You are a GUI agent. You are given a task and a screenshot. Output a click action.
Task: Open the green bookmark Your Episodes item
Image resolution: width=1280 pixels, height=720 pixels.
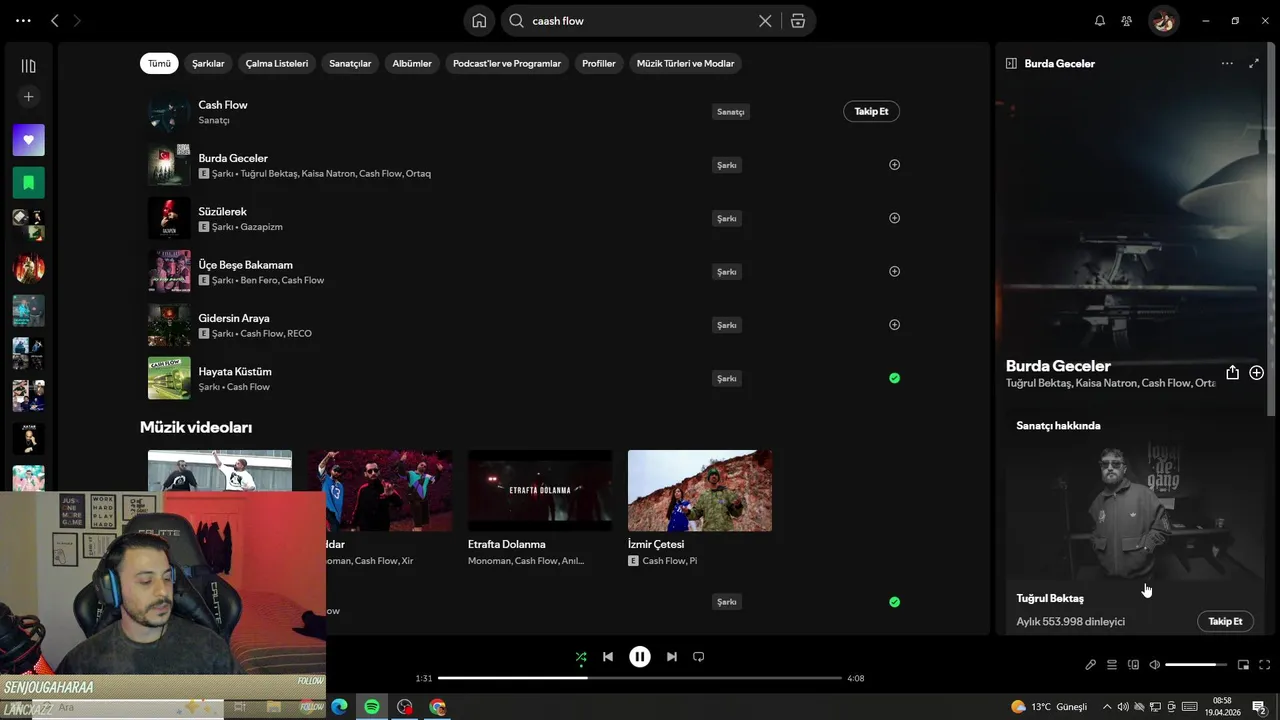tap(28, 183)
